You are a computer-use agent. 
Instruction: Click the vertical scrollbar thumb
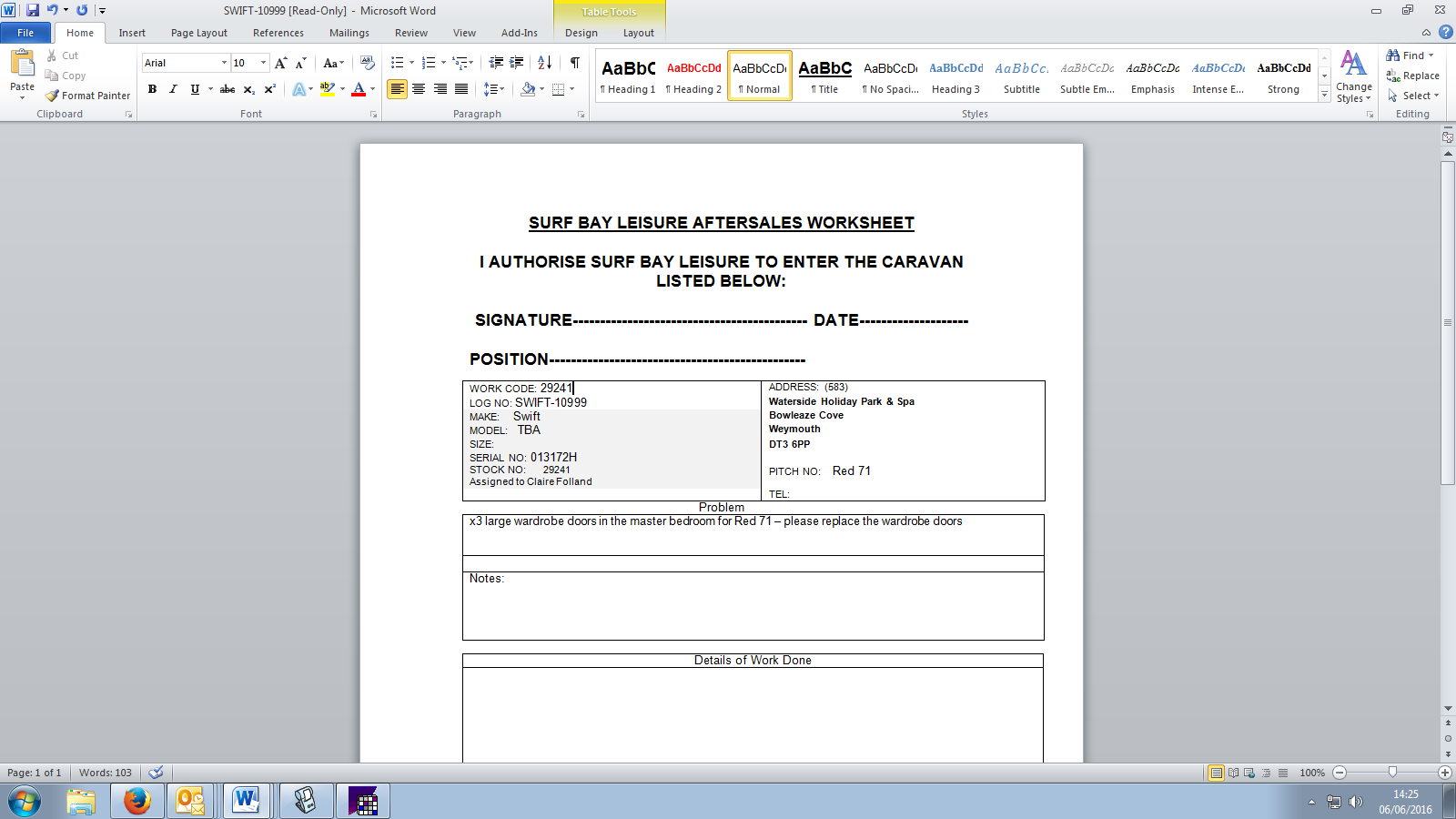(x=1448, y=323)
